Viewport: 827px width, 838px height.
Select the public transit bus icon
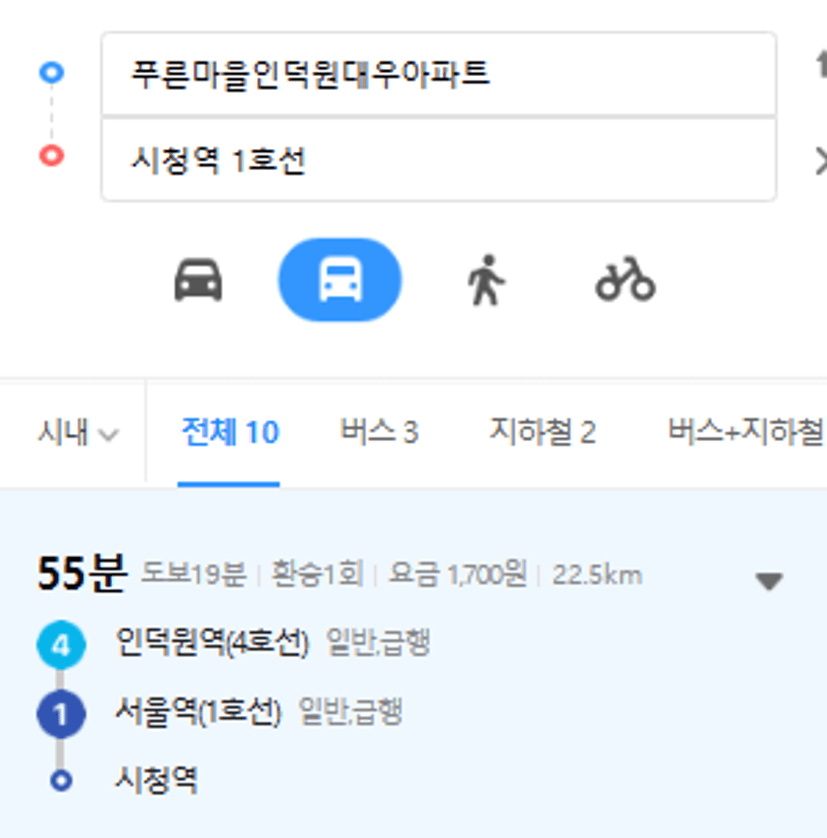tap(340, 280)
